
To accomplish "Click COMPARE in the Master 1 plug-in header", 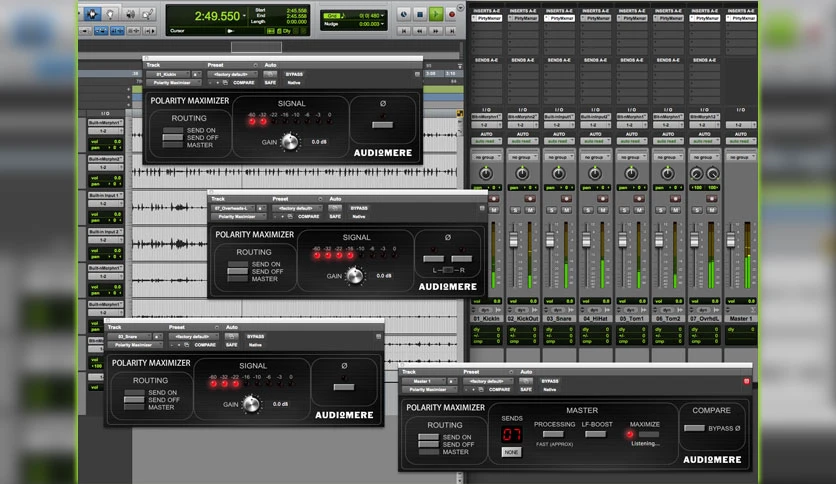I will pos(500,390).
